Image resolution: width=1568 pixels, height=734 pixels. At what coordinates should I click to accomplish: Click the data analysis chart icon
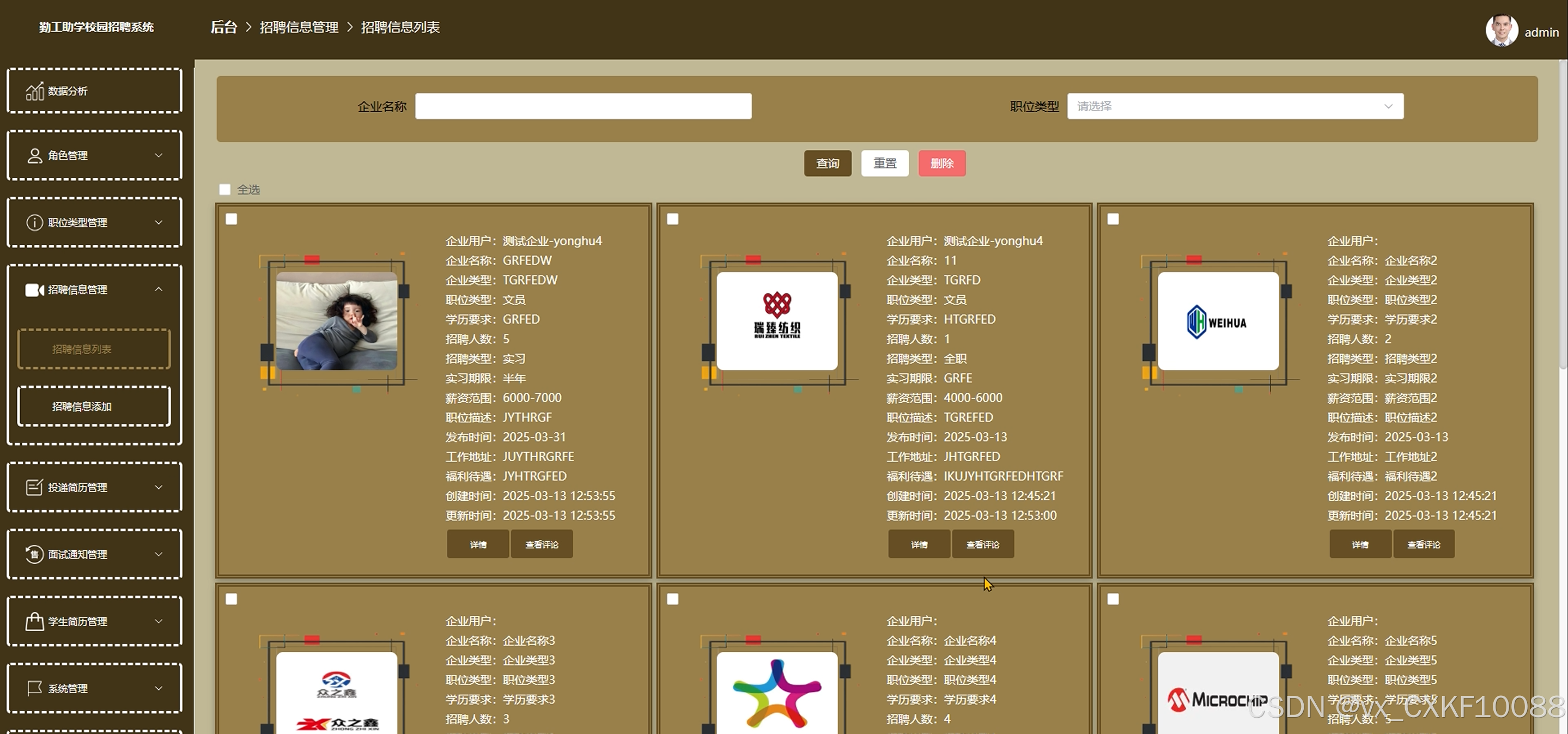tap(35, 92)
